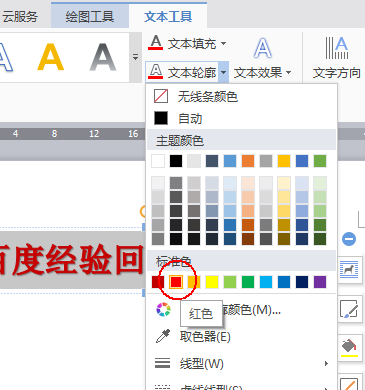Open the 文本填充 dropdown arrow

pyautogui.click(x=223, y=43)
